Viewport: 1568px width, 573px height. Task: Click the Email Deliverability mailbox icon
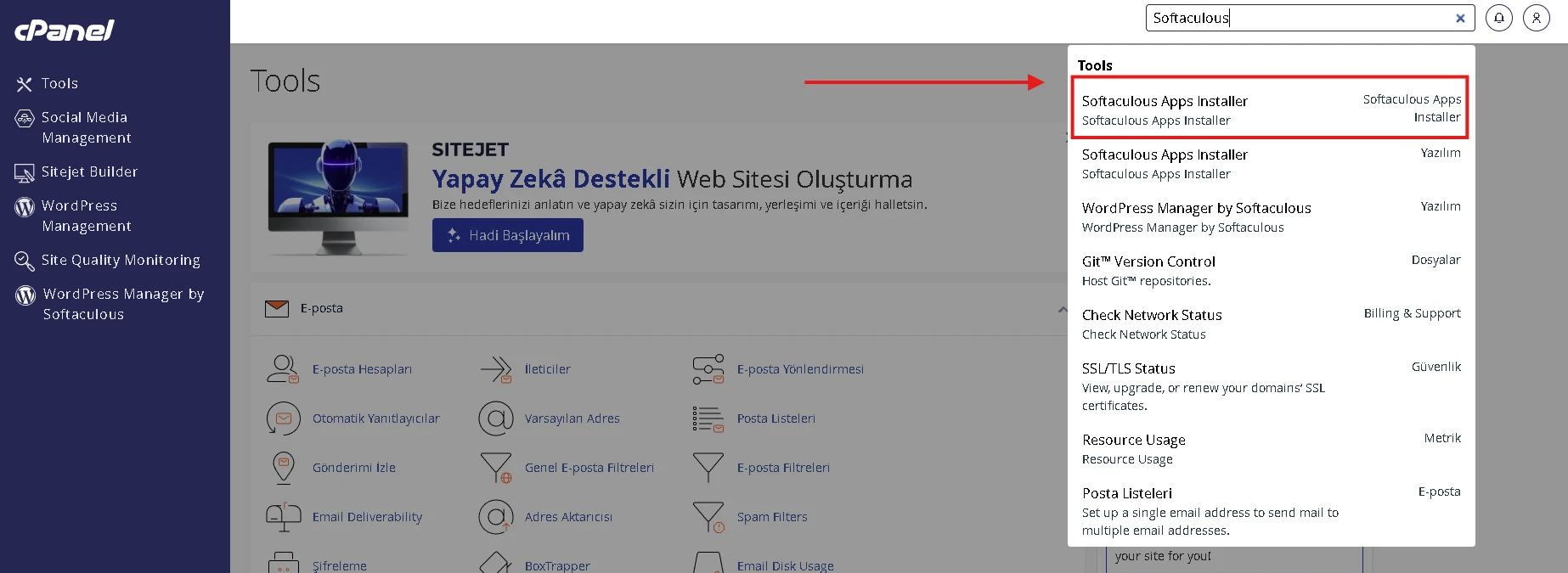point(284,517)
